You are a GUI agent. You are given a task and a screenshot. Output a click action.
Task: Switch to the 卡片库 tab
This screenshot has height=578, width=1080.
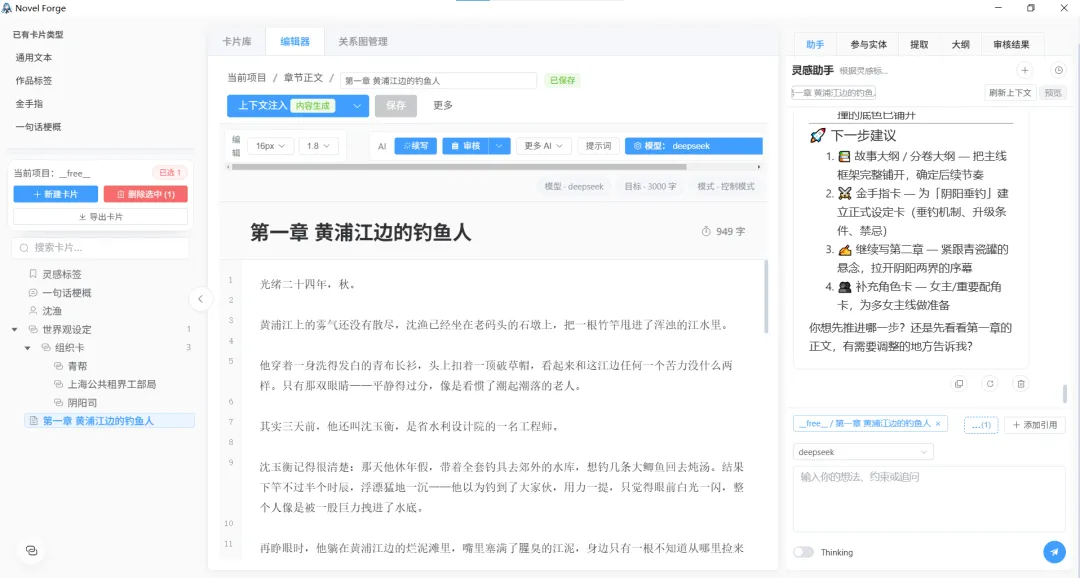coord(237,41)
